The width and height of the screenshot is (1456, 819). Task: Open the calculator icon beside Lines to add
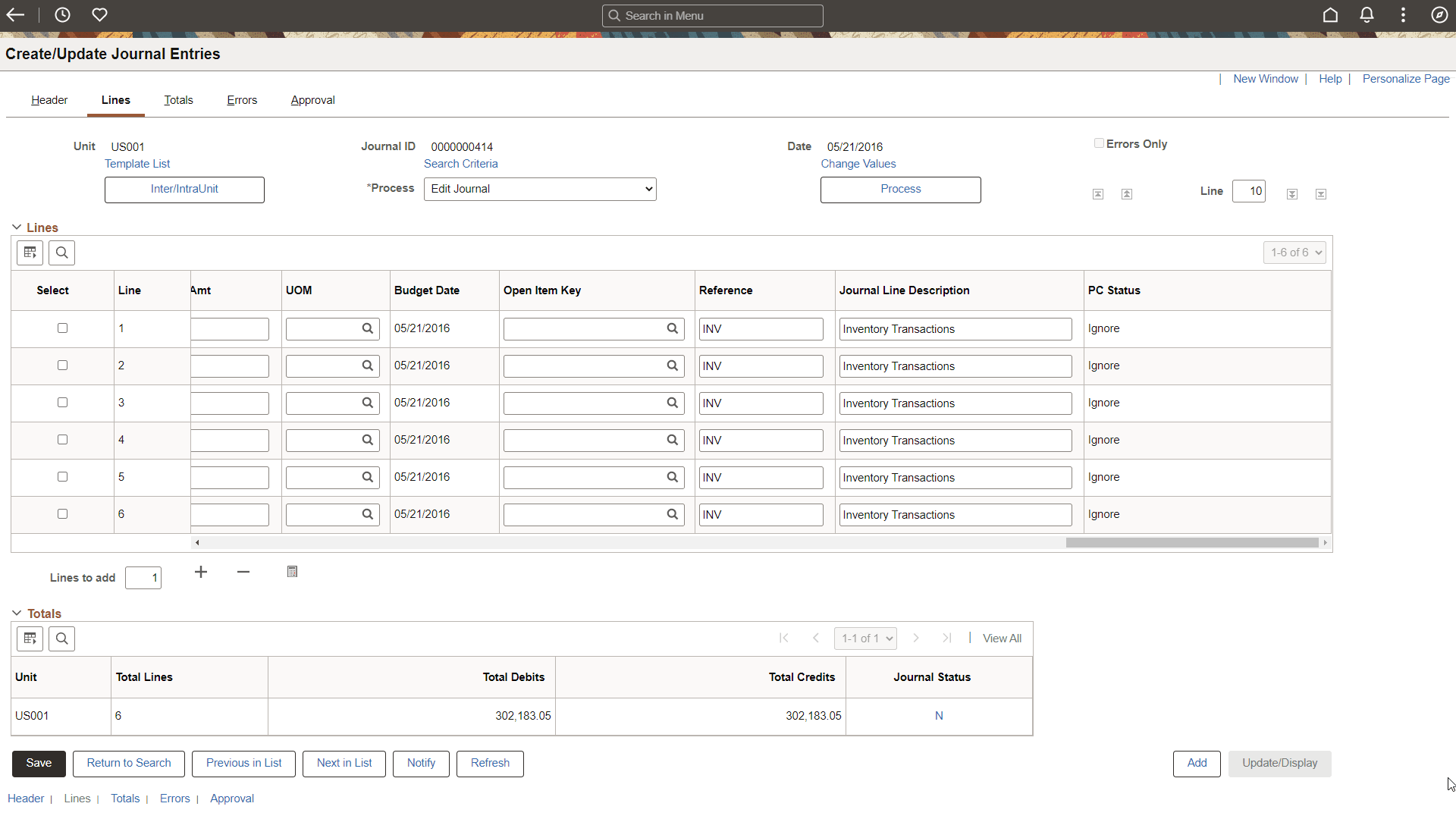tap(292, 572)
